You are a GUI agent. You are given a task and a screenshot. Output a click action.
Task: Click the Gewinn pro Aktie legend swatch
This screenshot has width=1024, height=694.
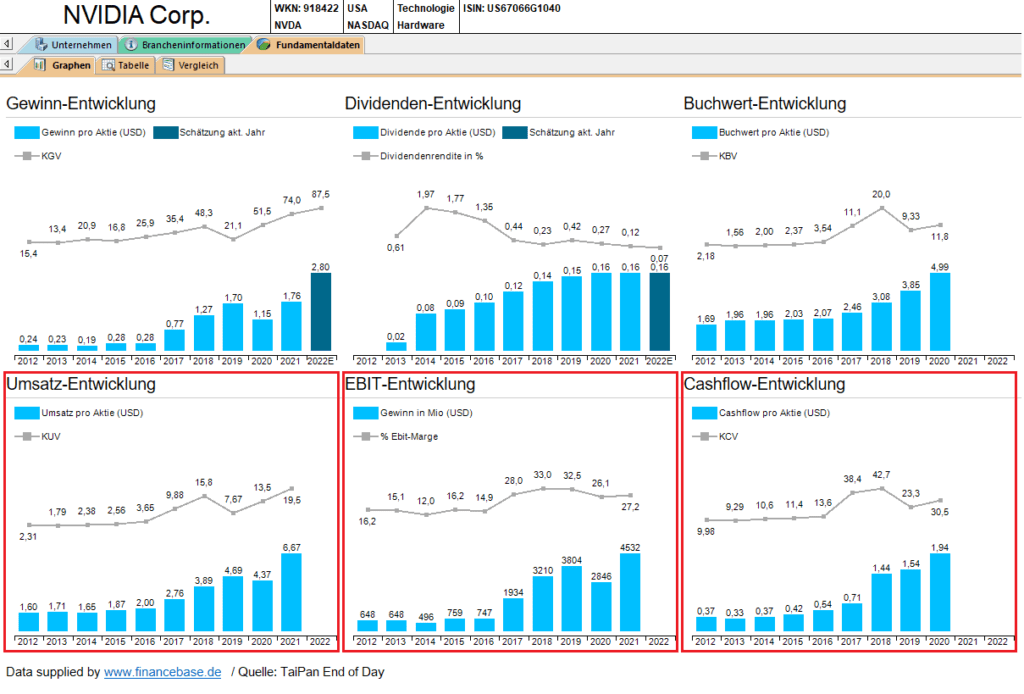(26, 132)
